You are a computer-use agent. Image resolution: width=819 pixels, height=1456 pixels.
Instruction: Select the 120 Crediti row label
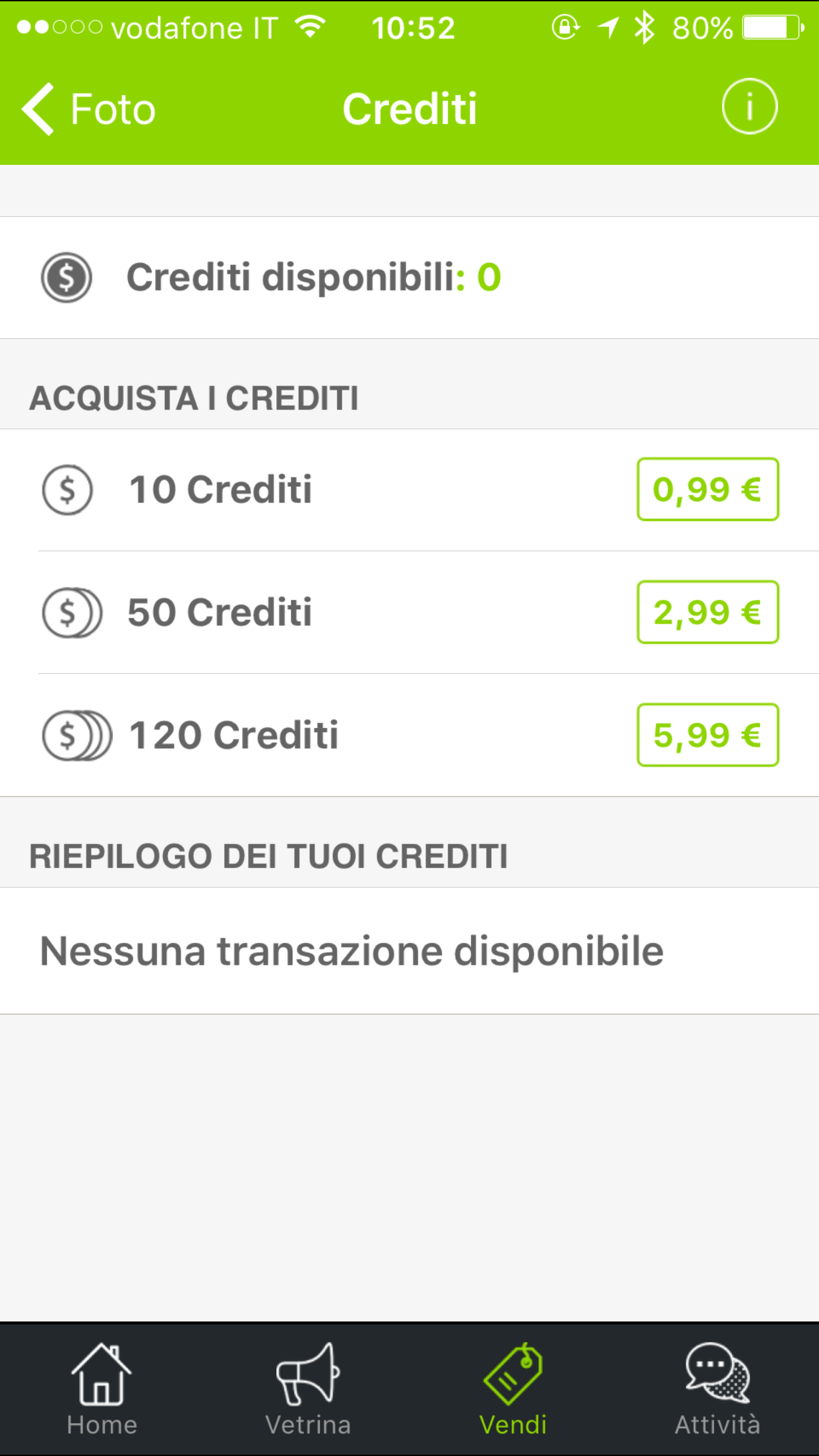point(233,735)
